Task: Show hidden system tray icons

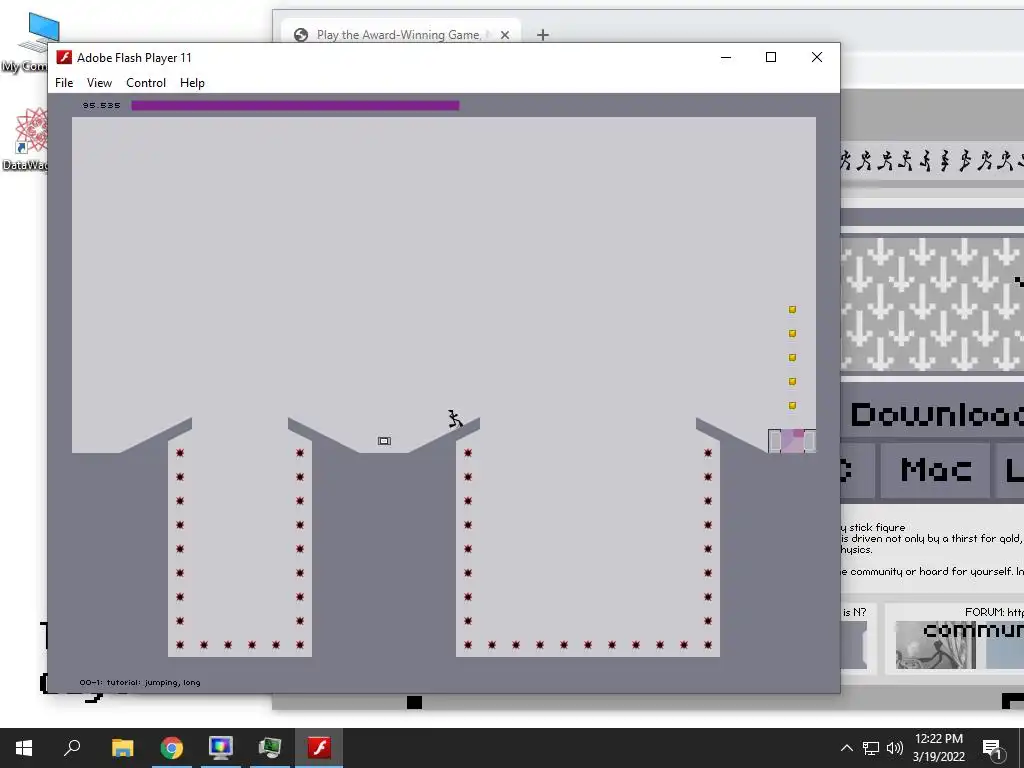Action: point(846,748)
